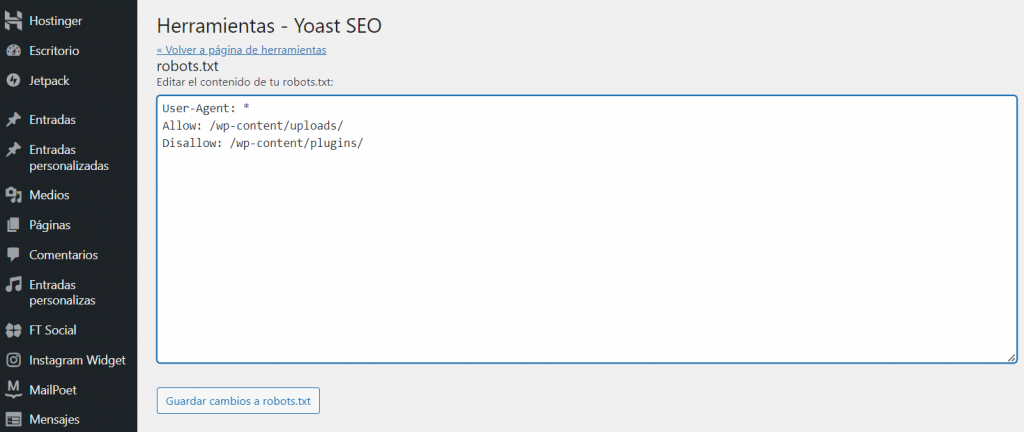Image resolution: width=1024 pixels, height=432 pixels.
Task: Follow the Volver a página de herramientas link
Action: [x=241, y=49]
